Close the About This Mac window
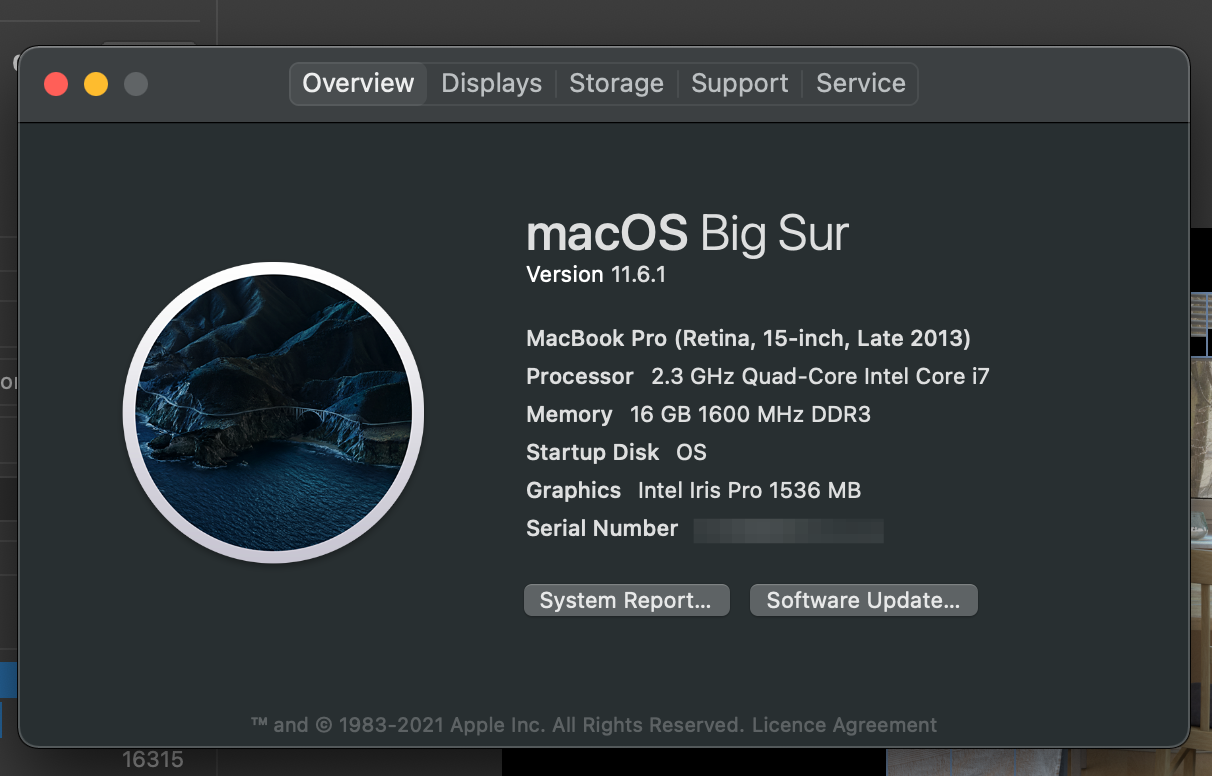This screenshot has width=1212, height=776. (x=56, y=84)
